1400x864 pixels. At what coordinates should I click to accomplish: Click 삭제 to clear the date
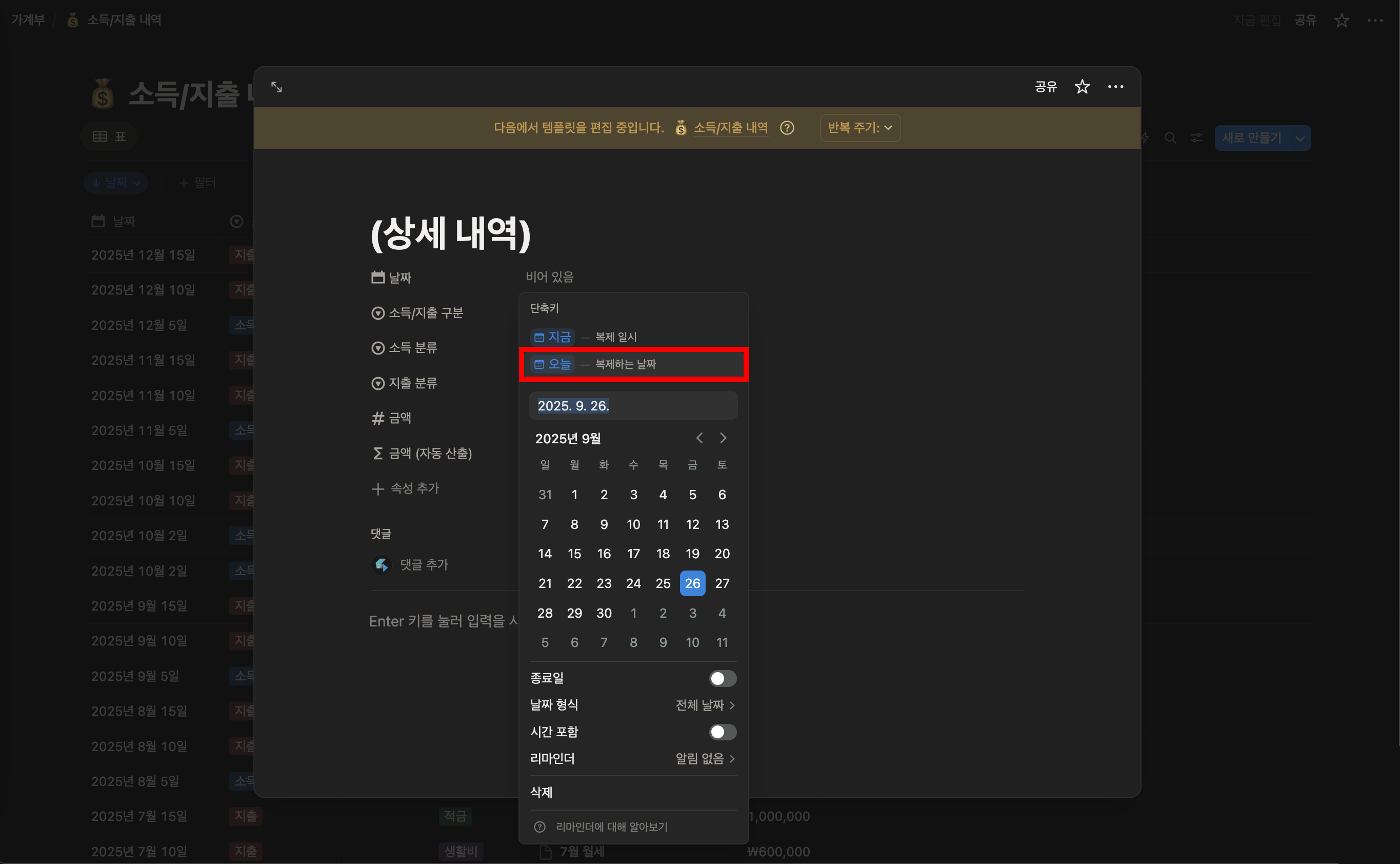(541, 793)
